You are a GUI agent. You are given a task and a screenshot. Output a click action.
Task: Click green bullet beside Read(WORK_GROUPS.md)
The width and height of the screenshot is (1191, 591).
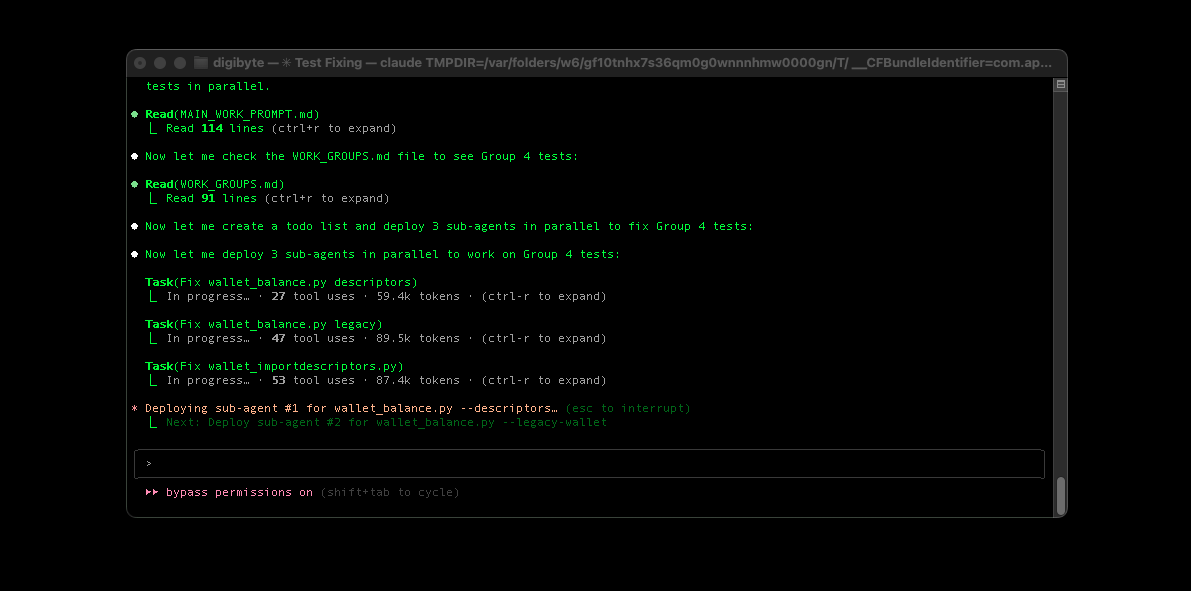[x=134, y=185]
